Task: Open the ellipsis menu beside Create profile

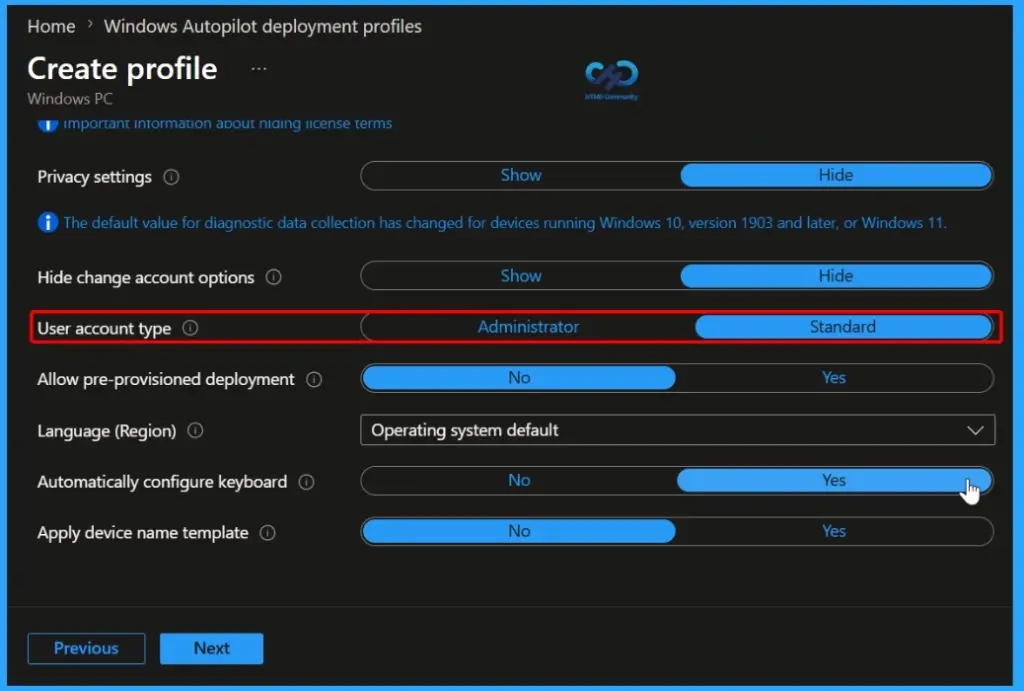Action: 259,69
